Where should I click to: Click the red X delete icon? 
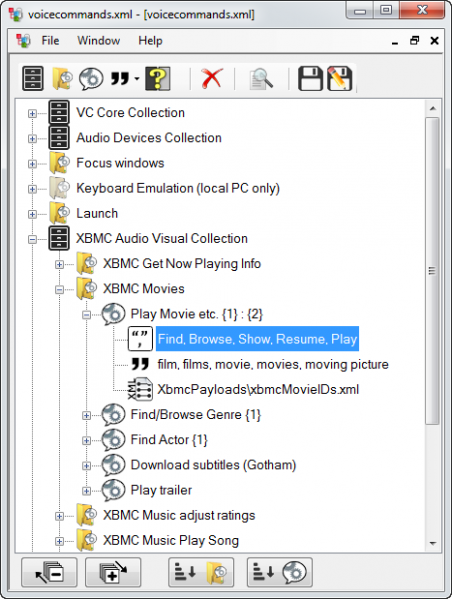(212, 78)
